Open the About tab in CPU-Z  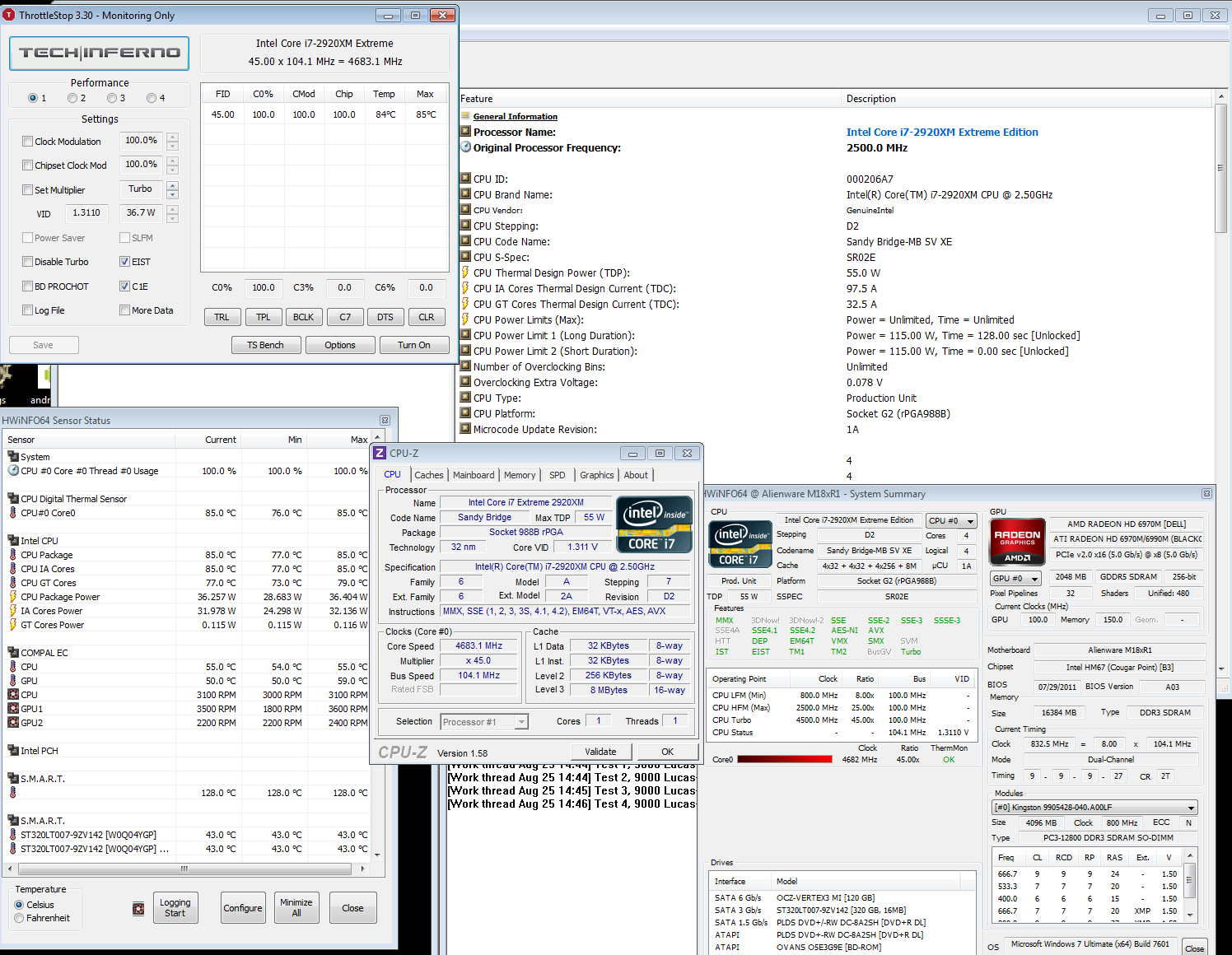point(636,475)
